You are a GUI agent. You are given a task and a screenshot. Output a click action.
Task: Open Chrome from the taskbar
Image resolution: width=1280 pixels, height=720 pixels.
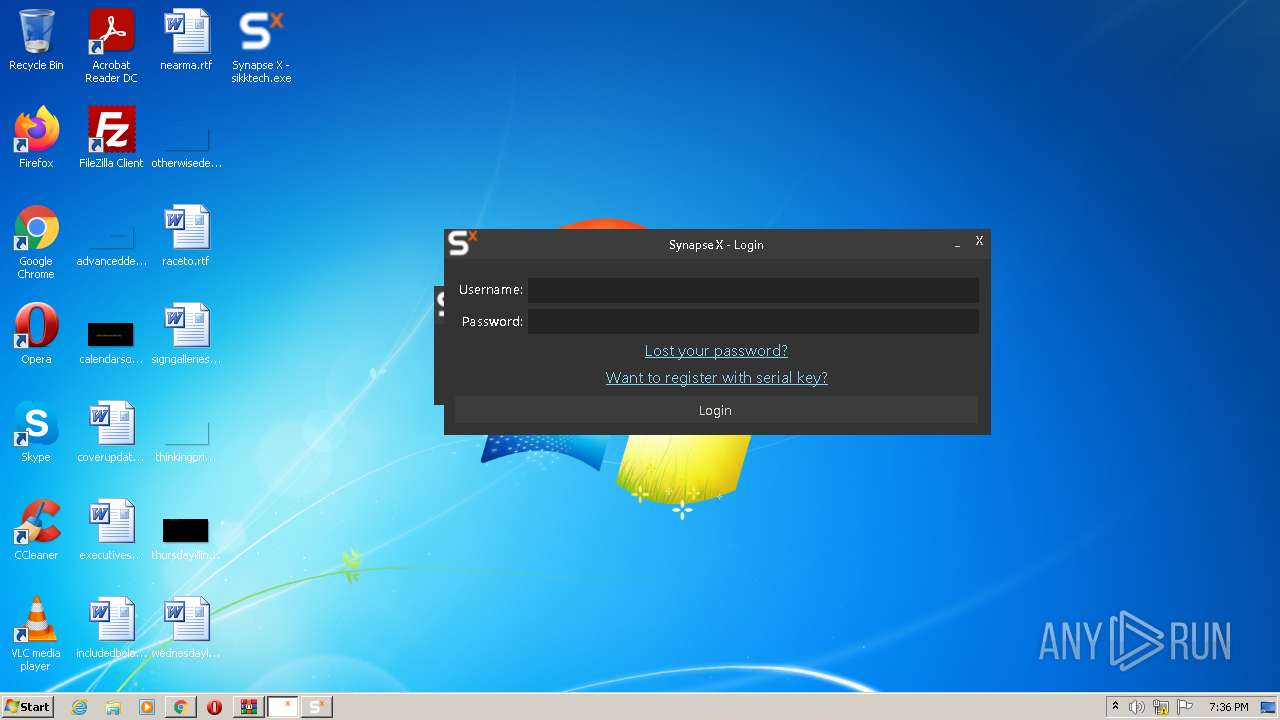[x=180, y=707]
